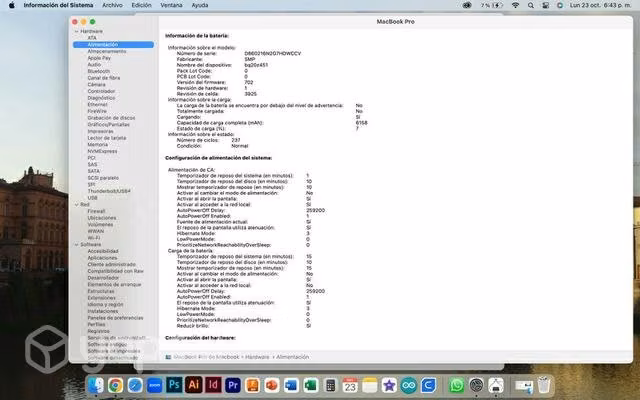Select Aplicaciones under Software
Screen dimensions: 640x400
[x=102, y=258]
